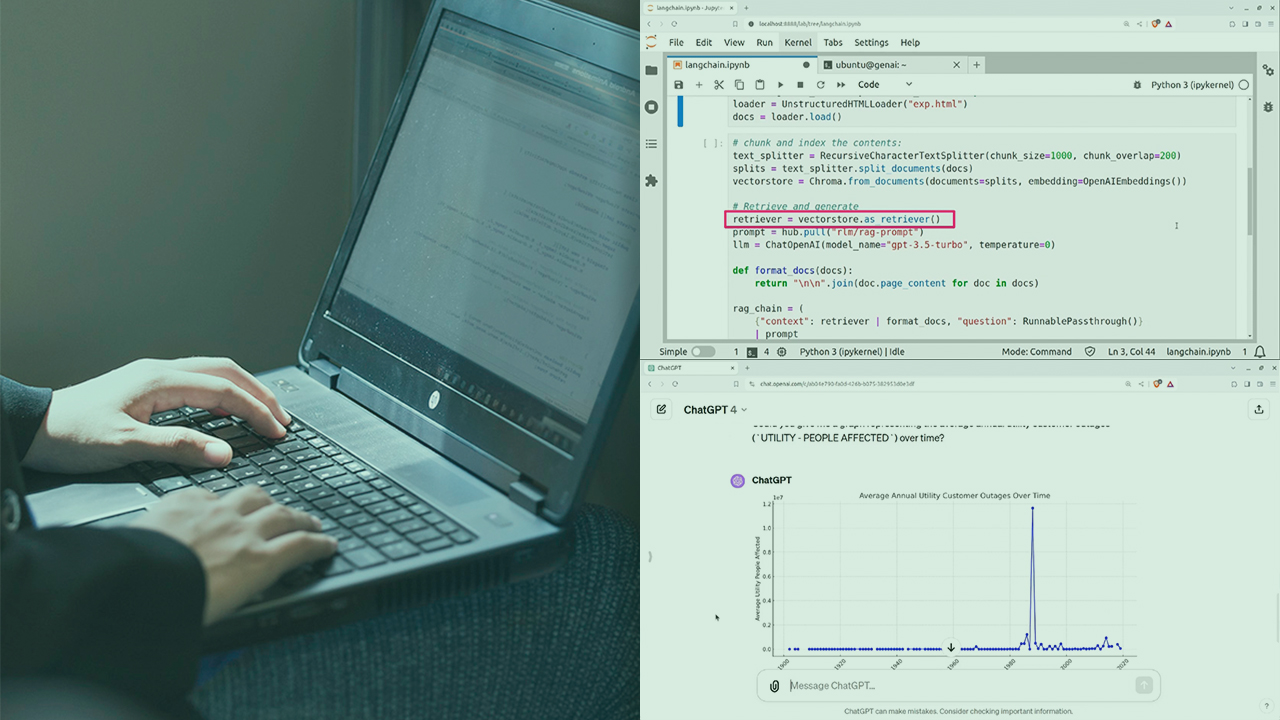The height and width of the screenshot is (720, 1280).
Task: Restart kernel and run all cells
Action: point(841,85)
